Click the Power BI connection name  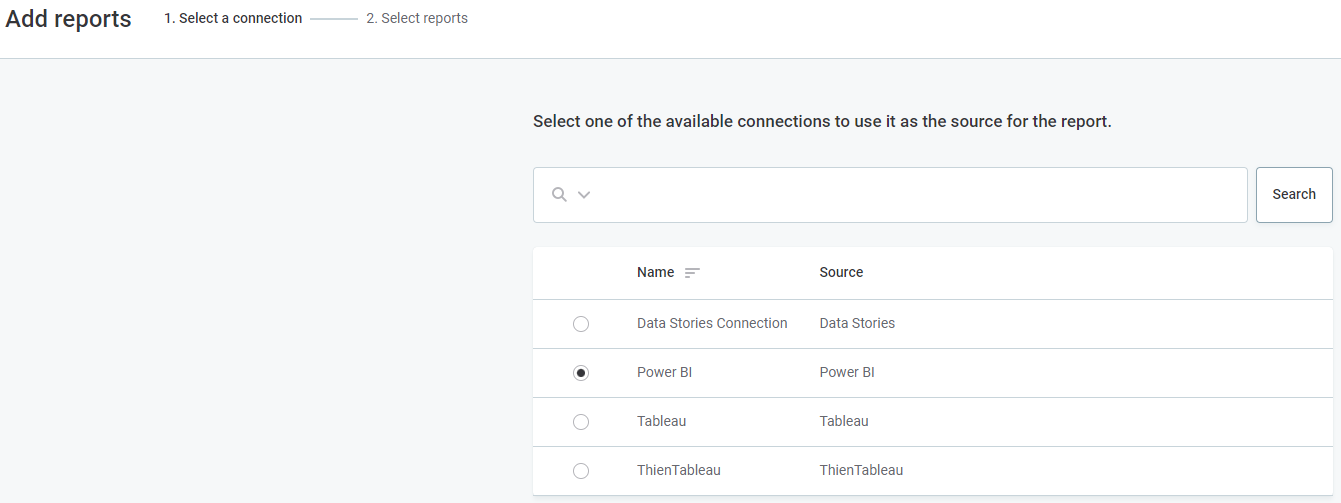click(664, 372)
